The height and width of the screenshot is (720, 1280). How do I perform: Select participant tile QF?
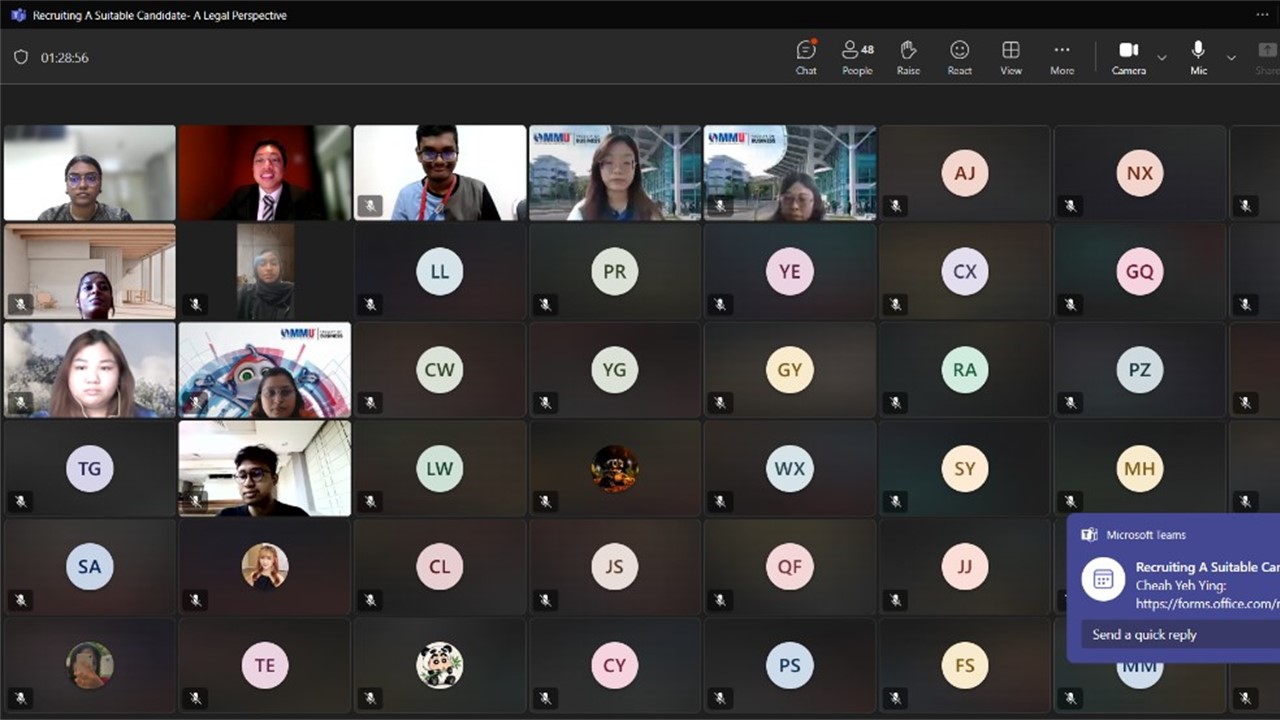[789, 566]
